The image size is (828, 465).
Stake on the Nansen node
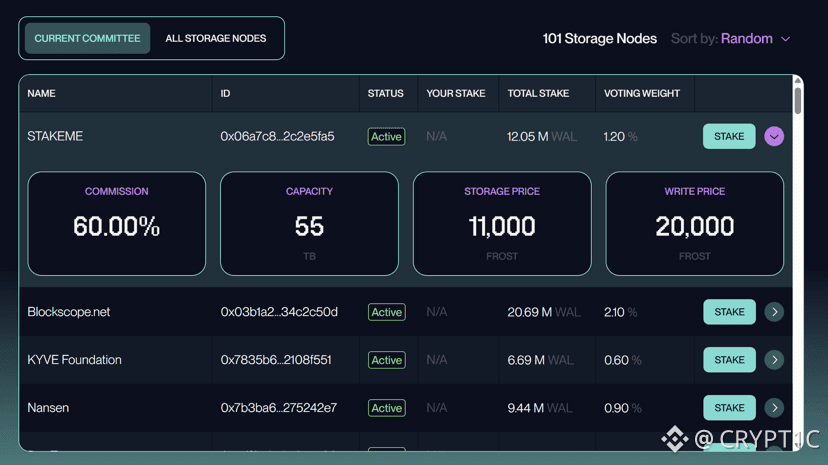click(729, 408)
